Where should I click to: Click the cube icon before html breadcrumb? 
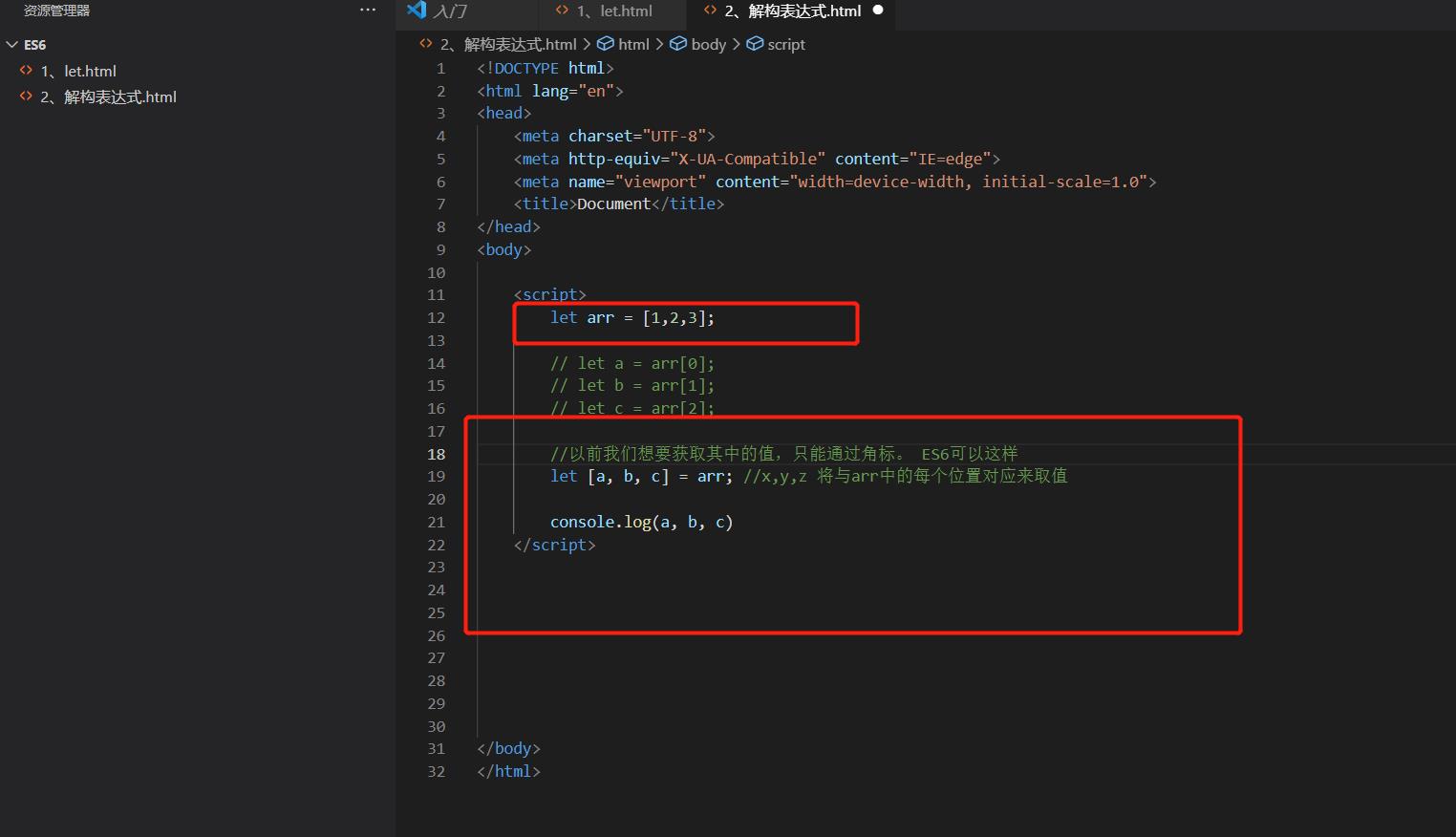click(606, 44)
